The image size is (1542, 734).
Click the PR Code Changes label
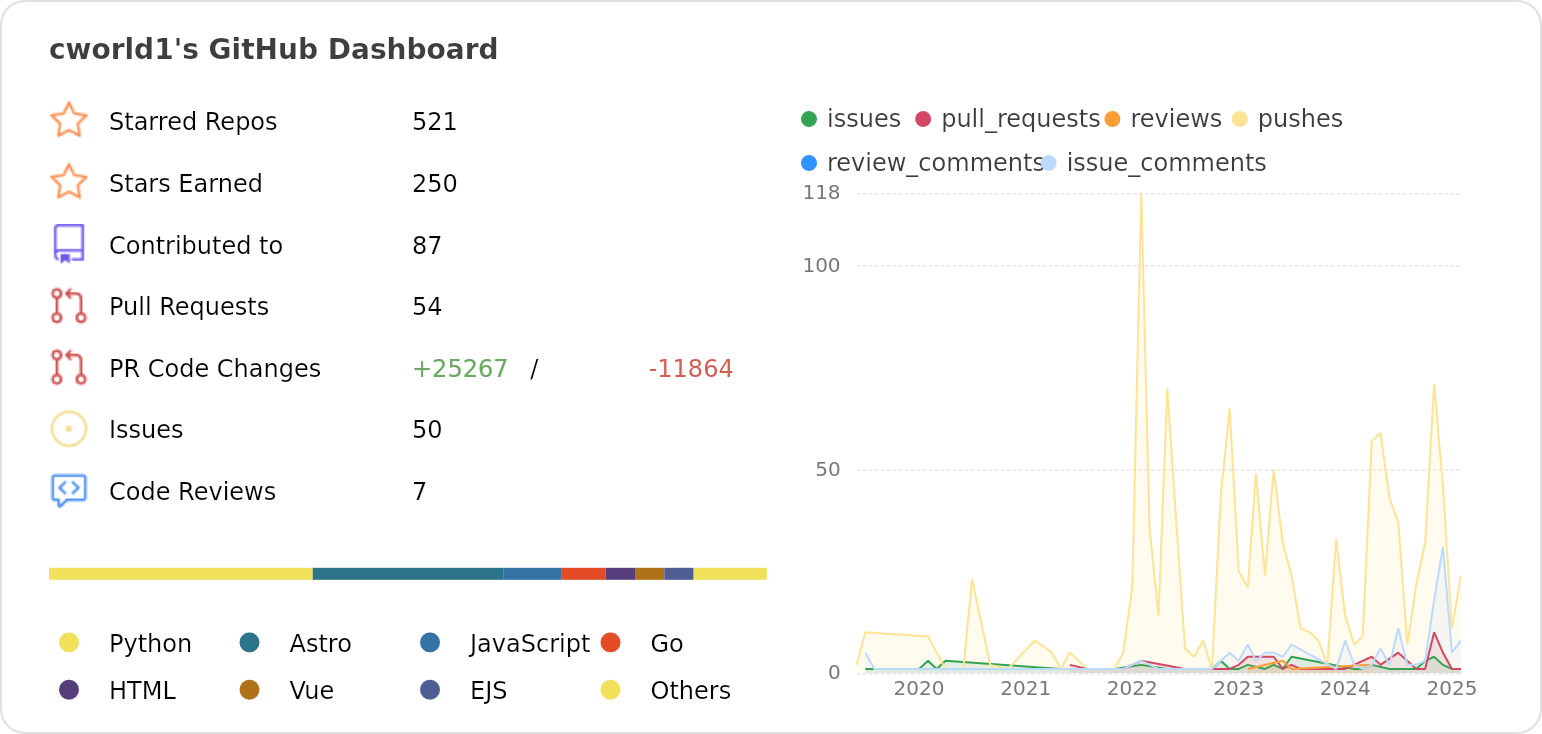tap(215, 369)
